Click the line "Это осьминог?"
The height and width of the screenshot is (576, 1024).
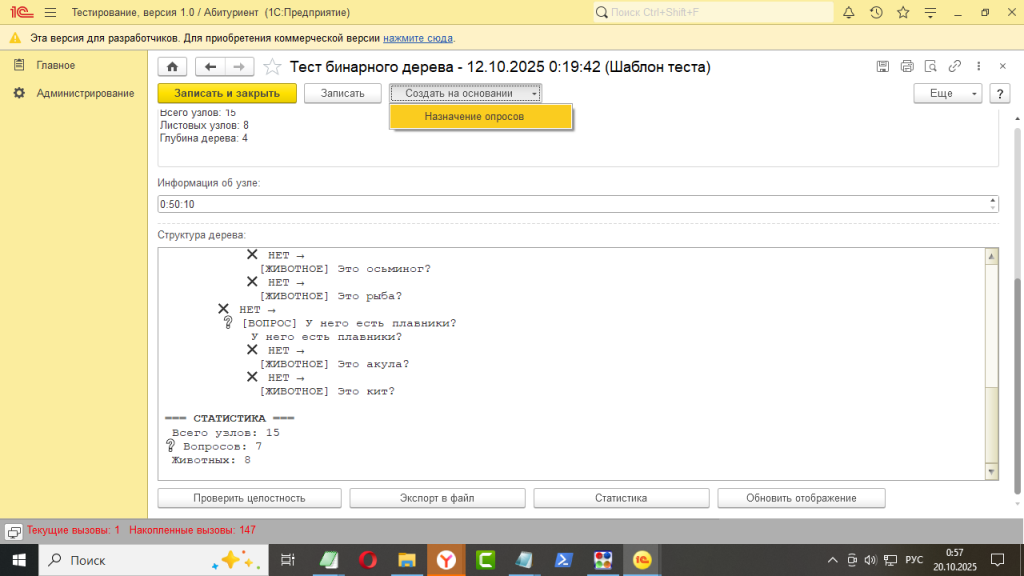point(384,269)
